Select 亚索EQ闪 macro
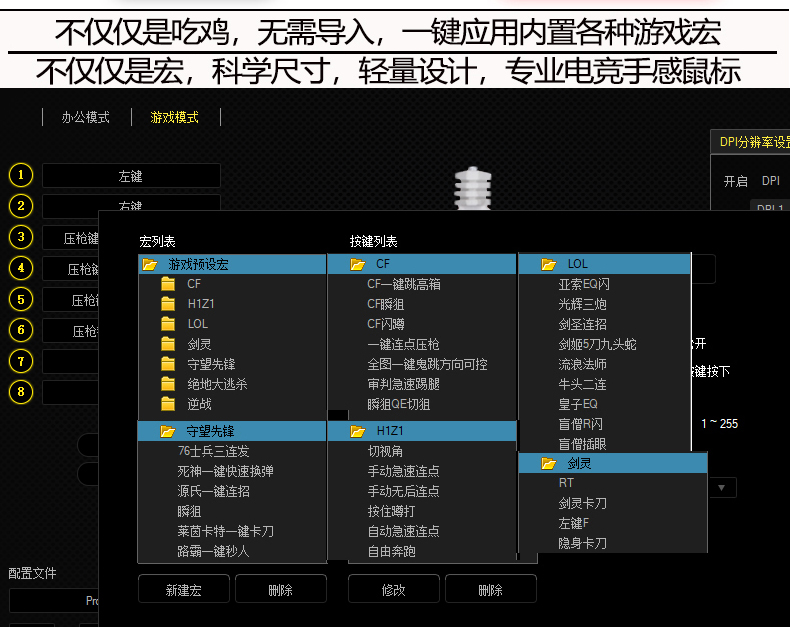Screen dimensions: 790x627 click(x=584, y=284)
